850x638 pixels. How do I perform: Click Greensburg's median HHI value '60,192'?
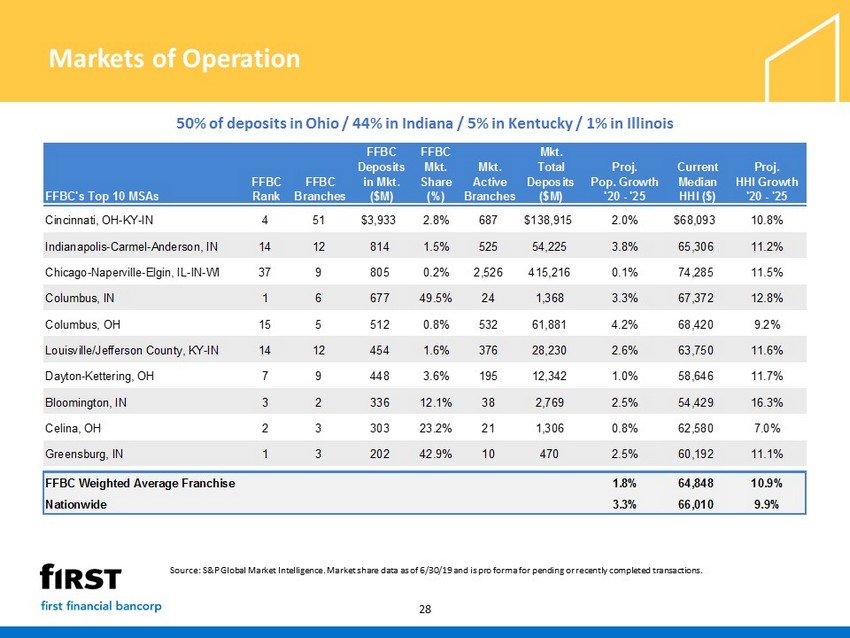[696, 454]
